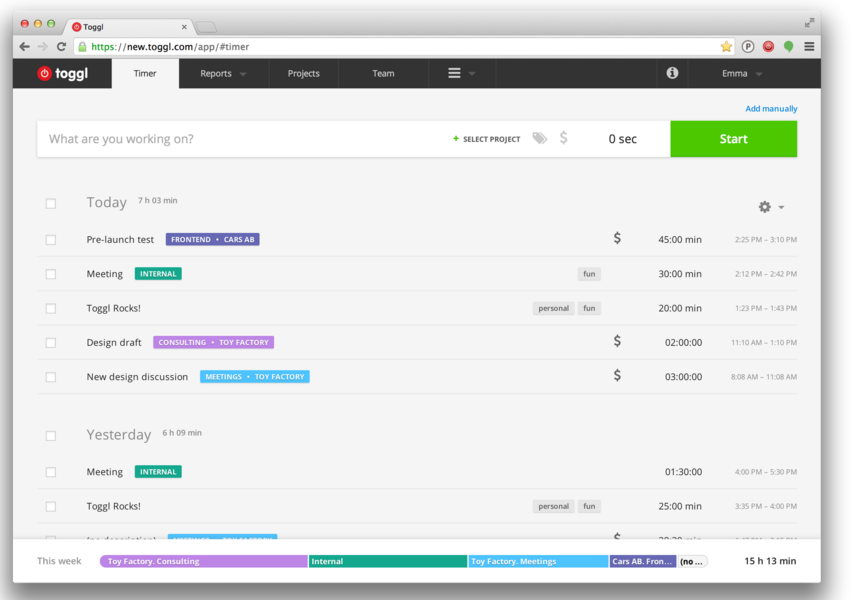The height and width of the screenshot is (600, 853).
Task: Check the Yesterday group checkbox
Action: tap(51, 436)
